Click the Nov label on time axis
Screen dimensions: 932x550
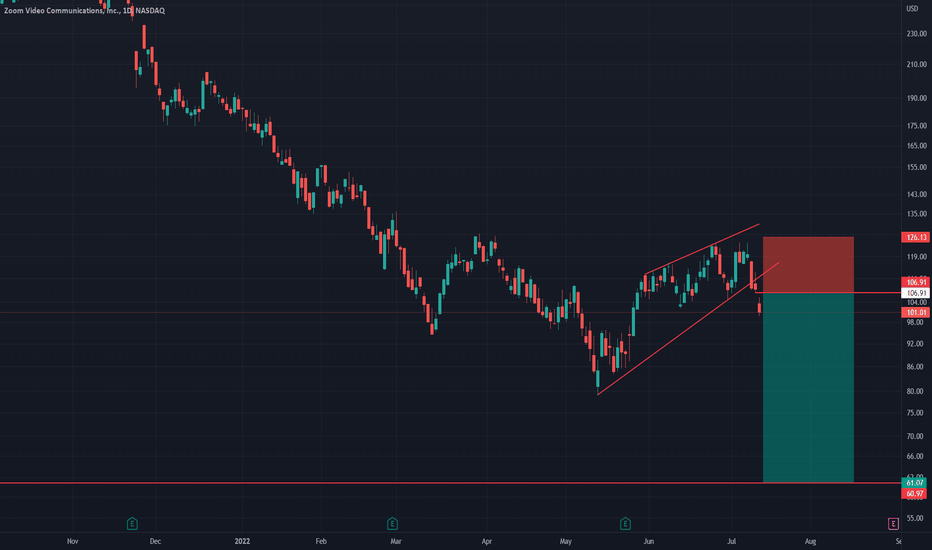click(x=73, y=541)
